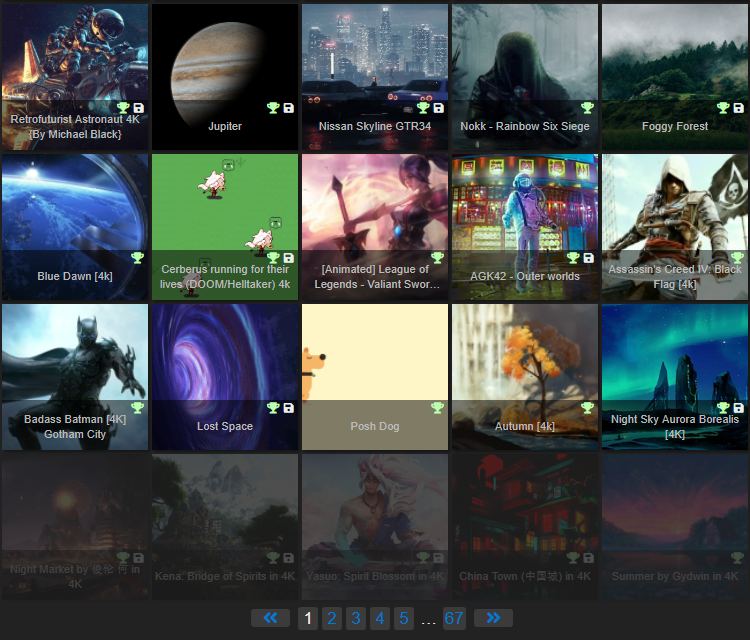Image resolution: width=750 pixels, height=640 pixels.
Task: Go to next pages with double-right arrow
Action: [x=493, y=618]
